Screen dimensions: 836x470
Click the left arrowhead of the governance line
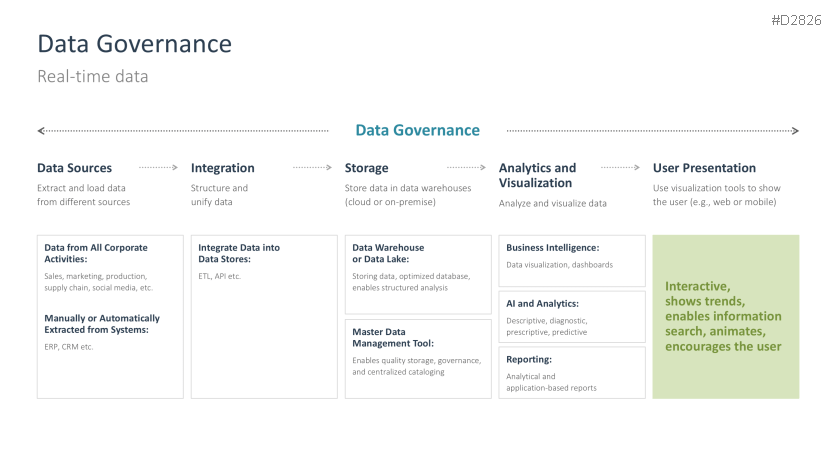41,130
